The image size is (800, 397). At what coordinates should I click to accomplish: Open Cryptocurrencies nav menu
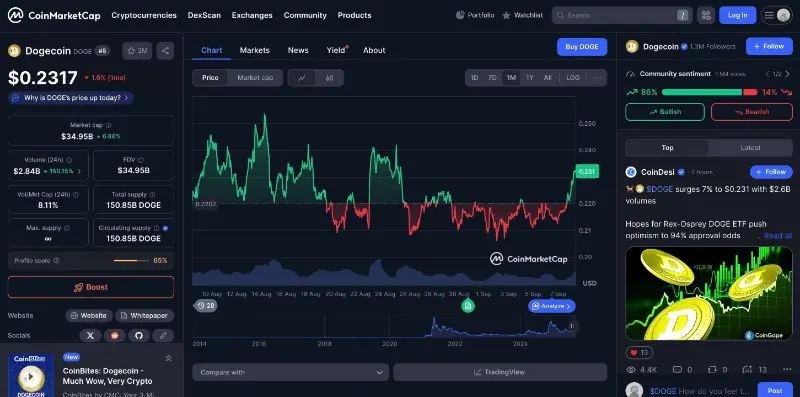pos(144,15)
